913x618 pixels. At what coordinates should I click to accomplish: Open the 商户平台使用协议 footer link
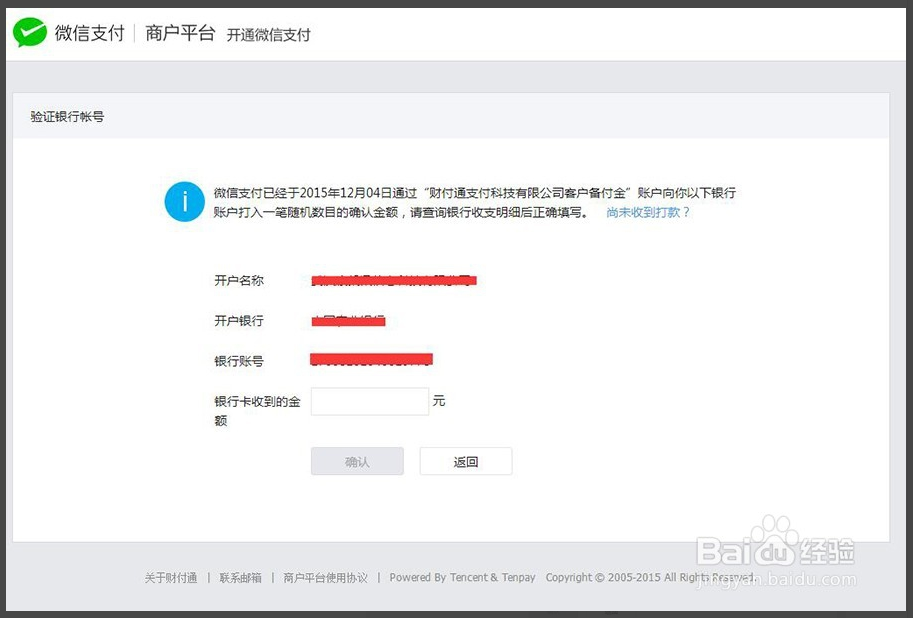point(325,578)
